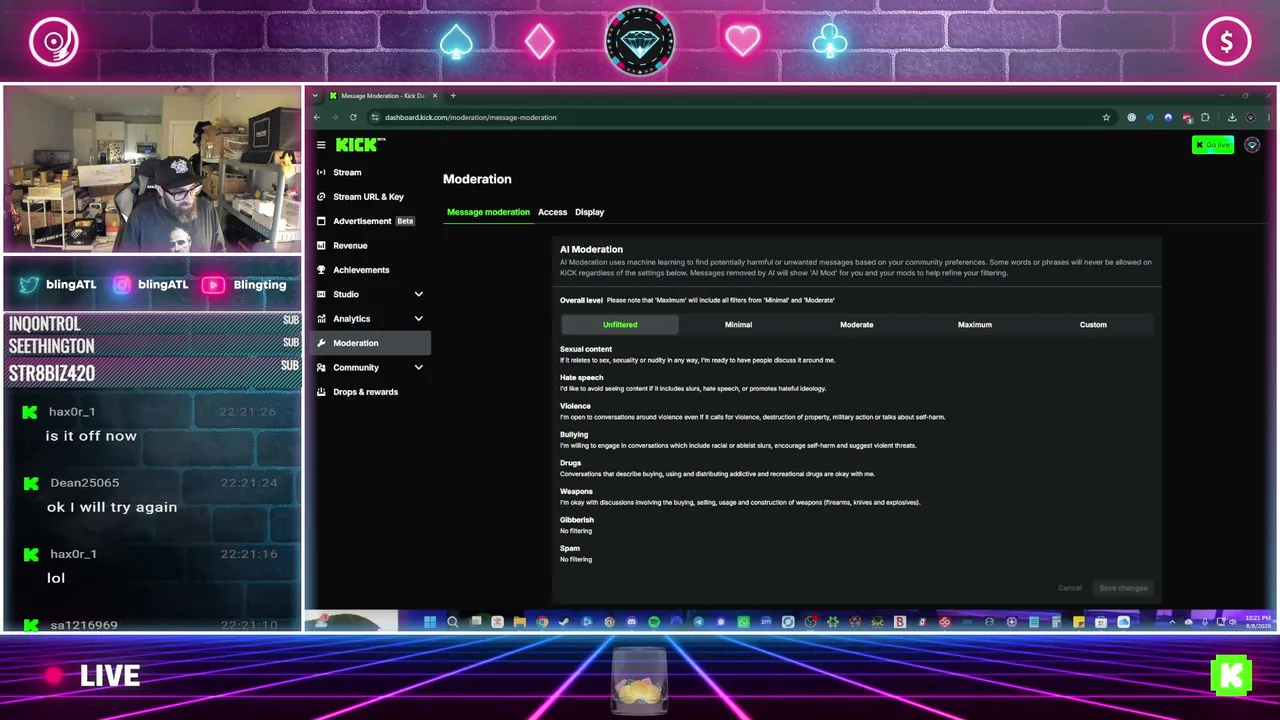Expand the Analytics submenu

coord(419,319)
